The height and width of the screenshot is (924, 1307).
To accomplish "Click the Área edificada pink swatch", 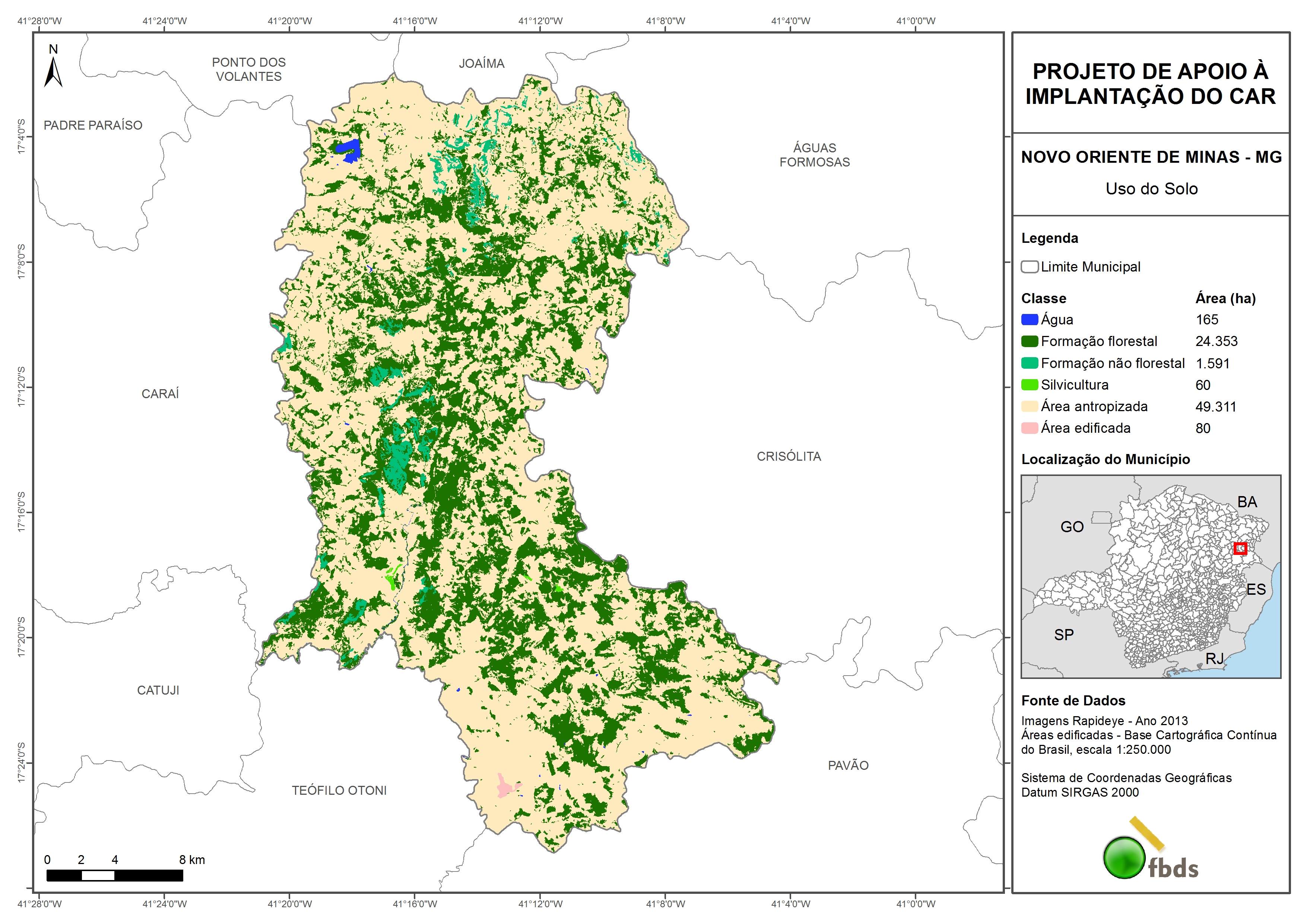I will click(x=1029, y=428).
